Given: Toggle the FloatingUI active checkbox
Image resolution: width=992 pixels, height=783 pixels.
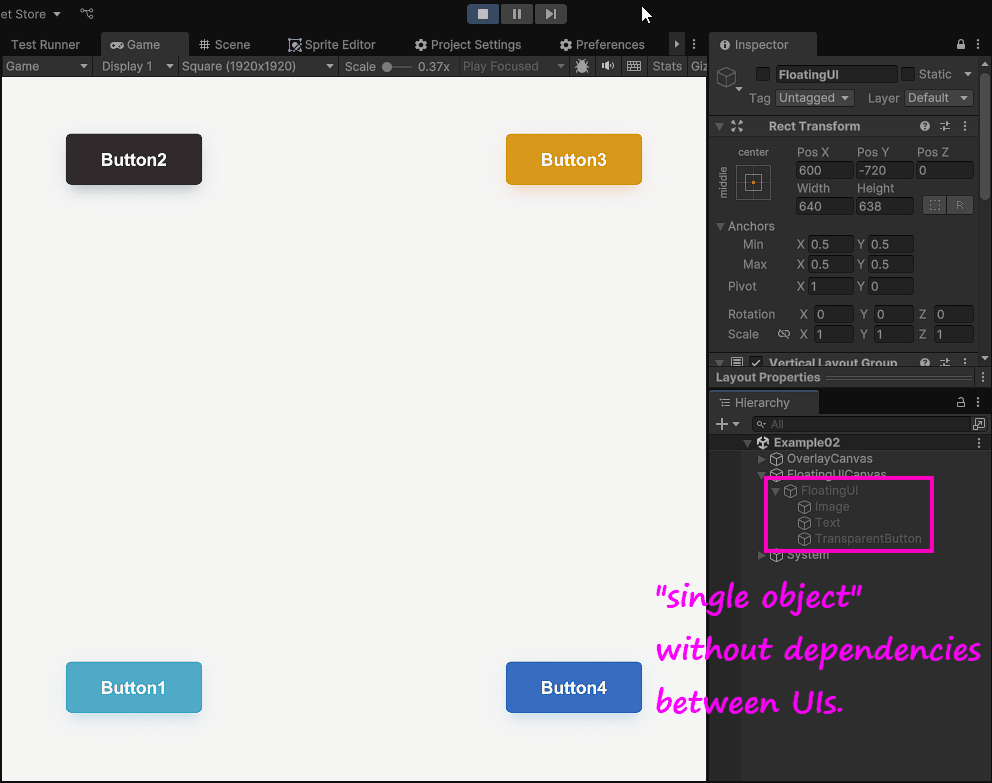Looking at the screenshot, I should pos(763,75).
